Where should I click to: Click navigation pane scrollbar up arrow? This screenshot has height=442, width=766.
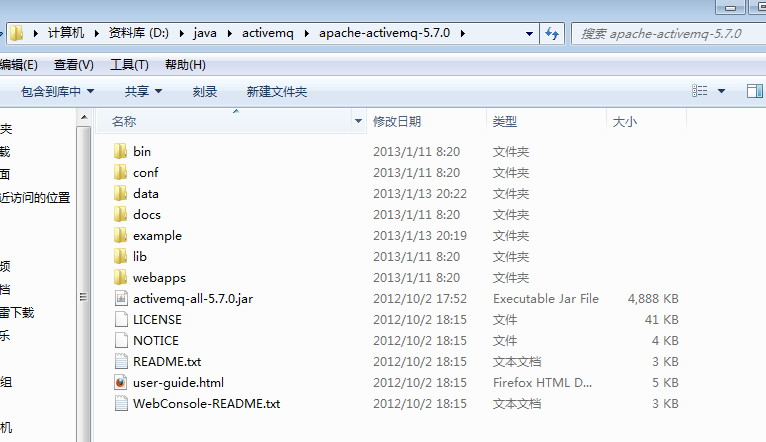coord(84,117)
